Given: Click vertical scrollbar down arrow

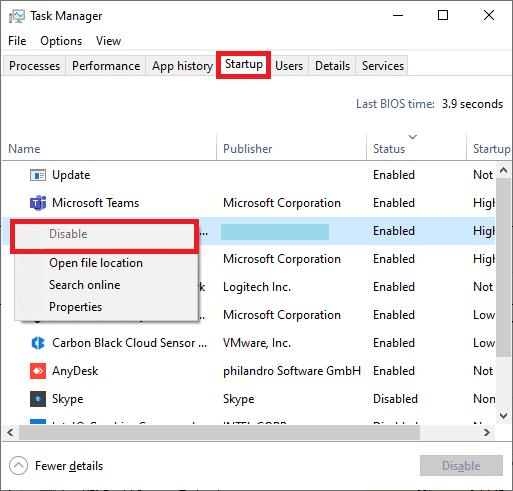Looking at the screenshot, I should [x=503, y=416].
